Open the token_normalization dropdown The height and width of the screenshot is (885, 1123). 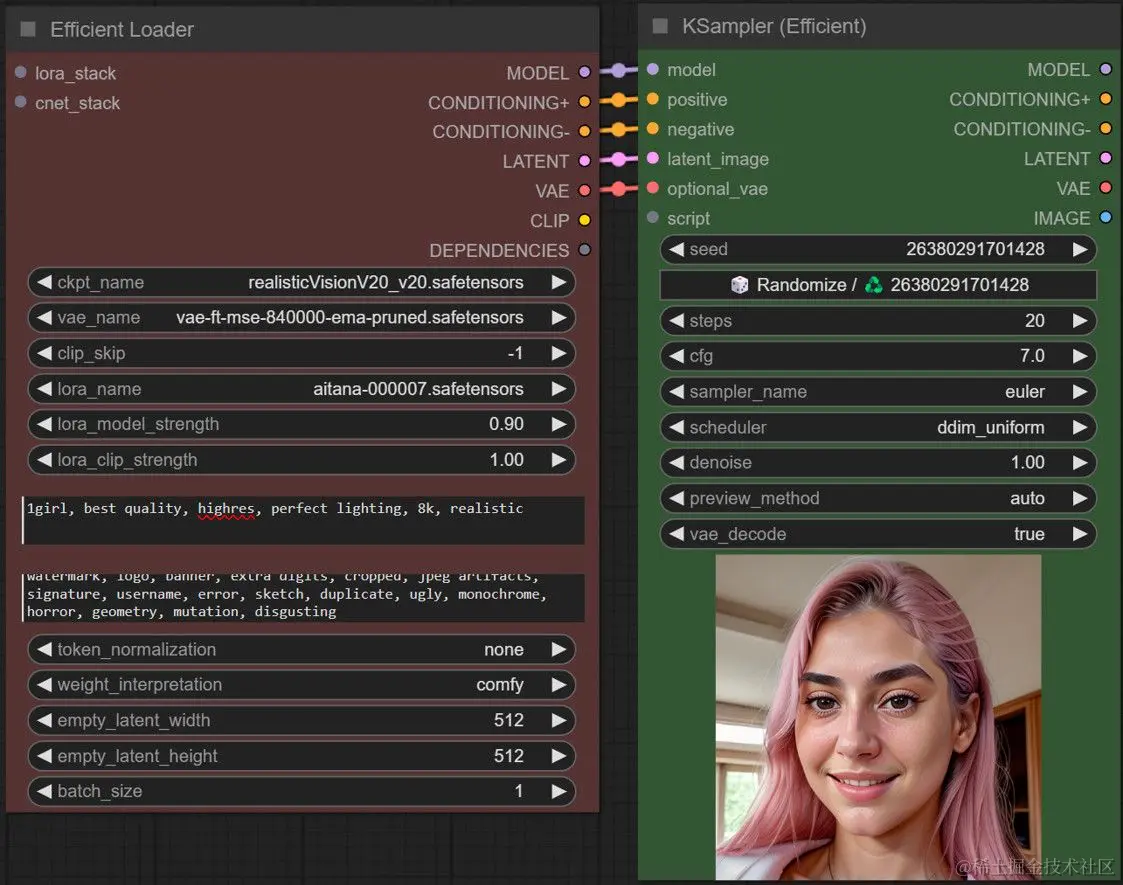point(302,649)
